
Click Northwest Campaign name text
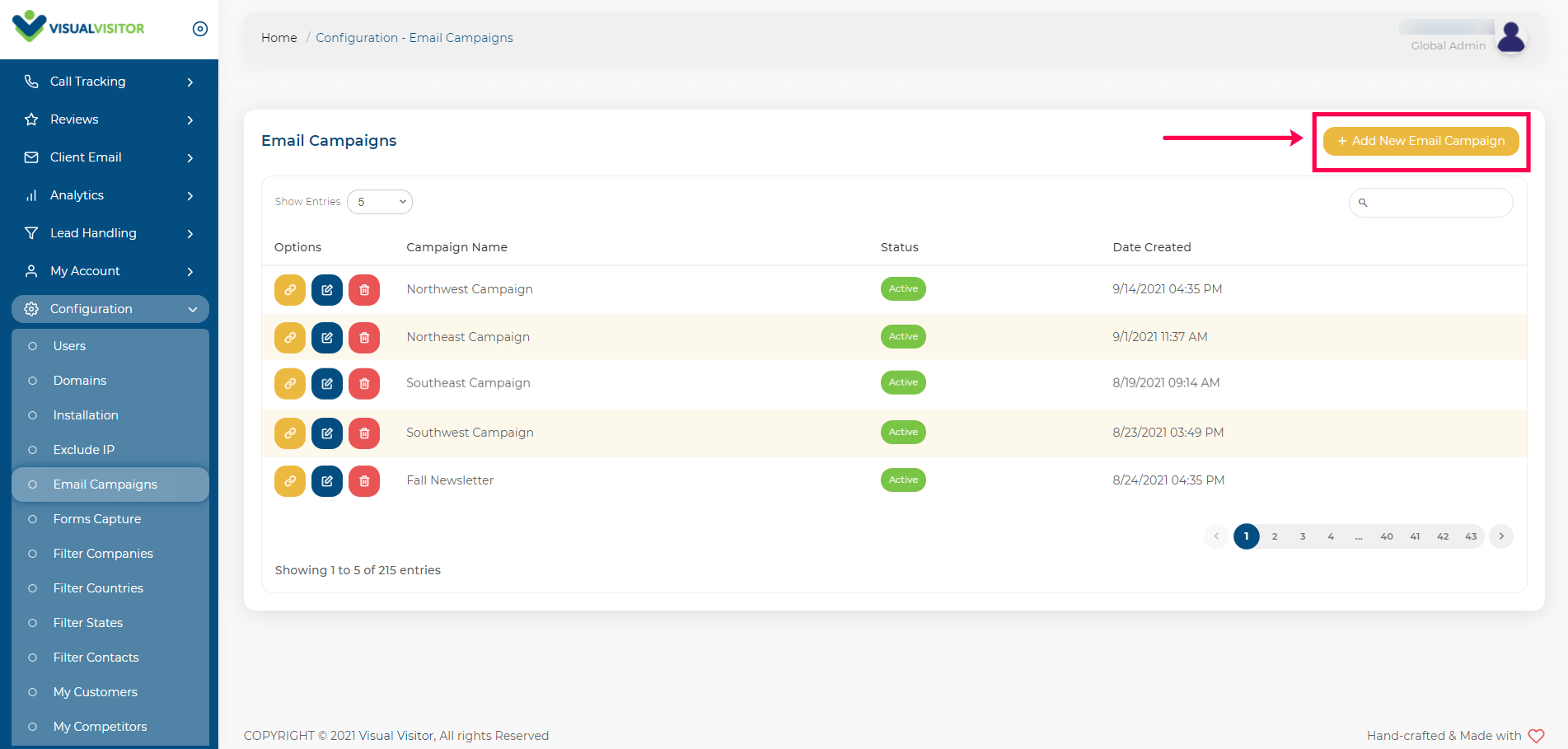pyautogui.click(x=470, y=289)
